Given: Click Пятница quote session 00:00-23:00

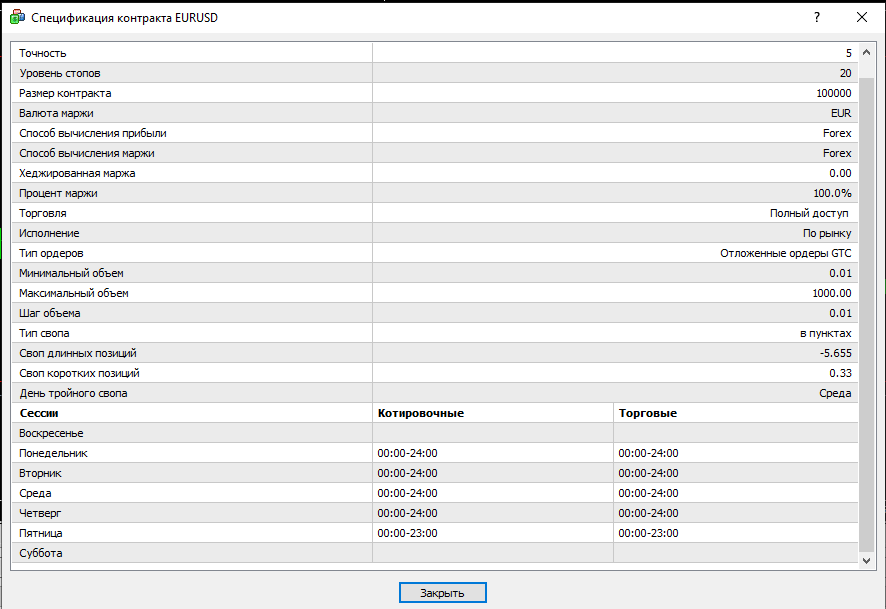Looking at the screenshot, I should [x=407, y=533].
